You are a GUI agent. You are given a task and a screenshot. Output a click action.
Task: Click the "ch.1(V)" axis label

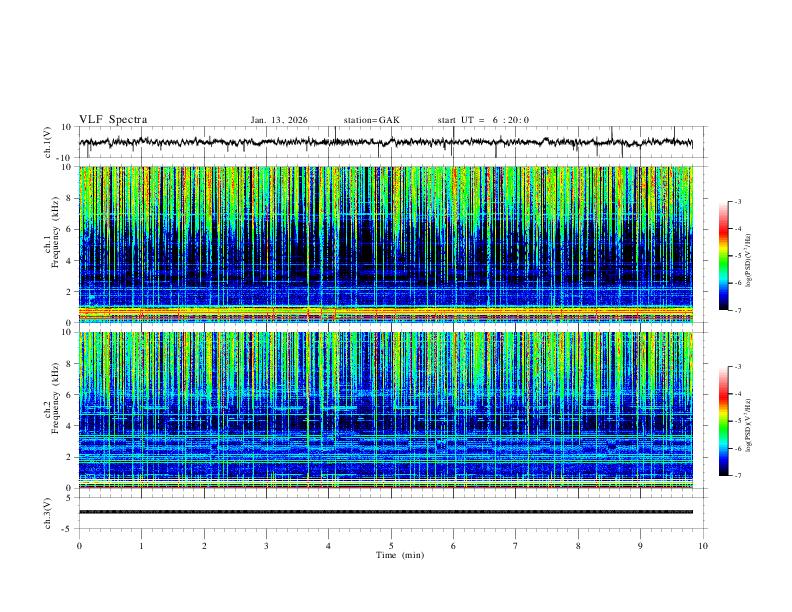(48, 142)
